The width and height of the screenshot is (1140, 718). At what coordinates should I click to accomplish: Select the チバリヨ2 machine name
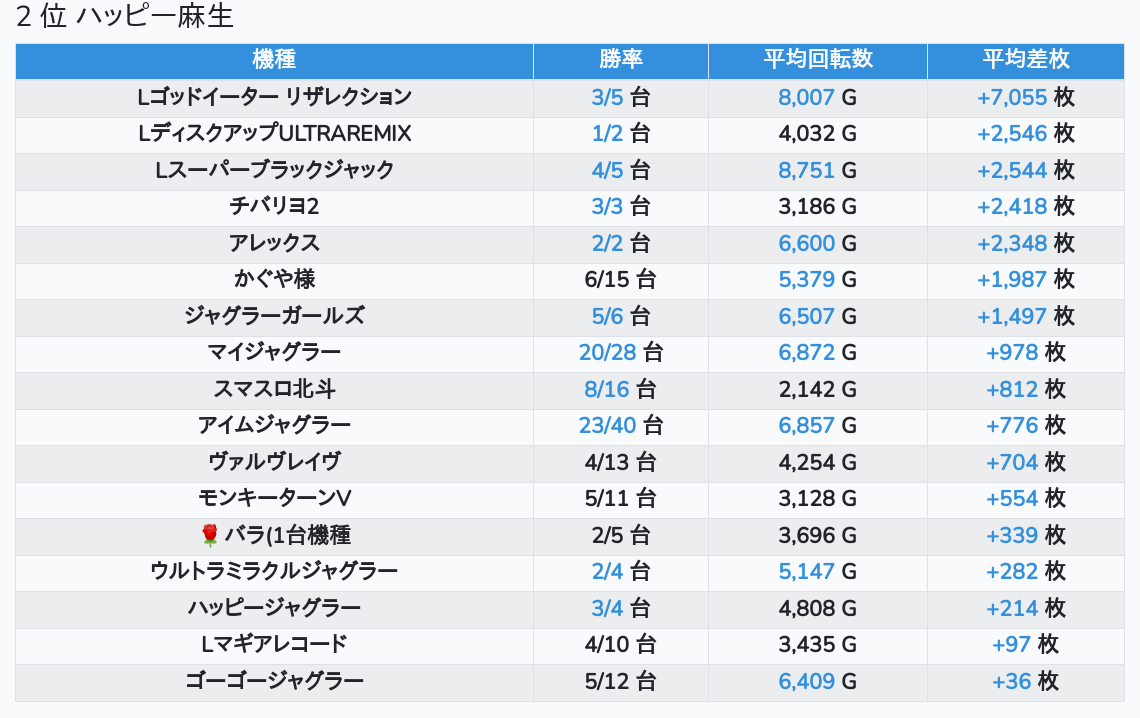(274, 207)
